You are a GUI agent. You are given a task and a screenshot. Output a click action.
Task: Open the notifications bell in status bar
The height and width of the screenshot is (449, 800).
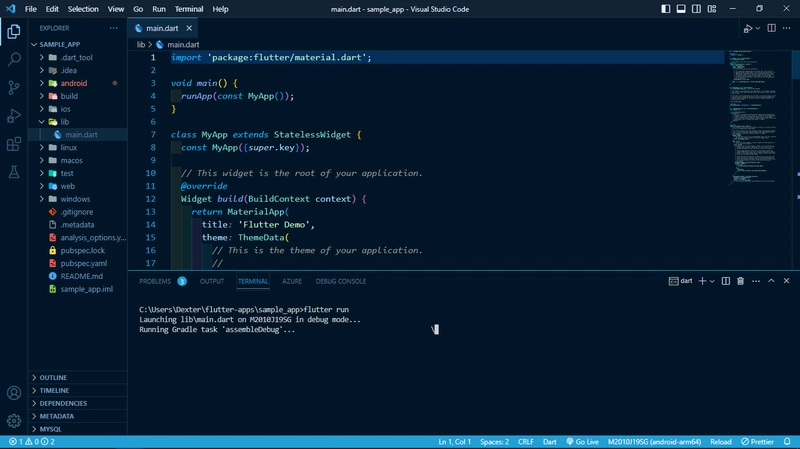coord(789,441)
